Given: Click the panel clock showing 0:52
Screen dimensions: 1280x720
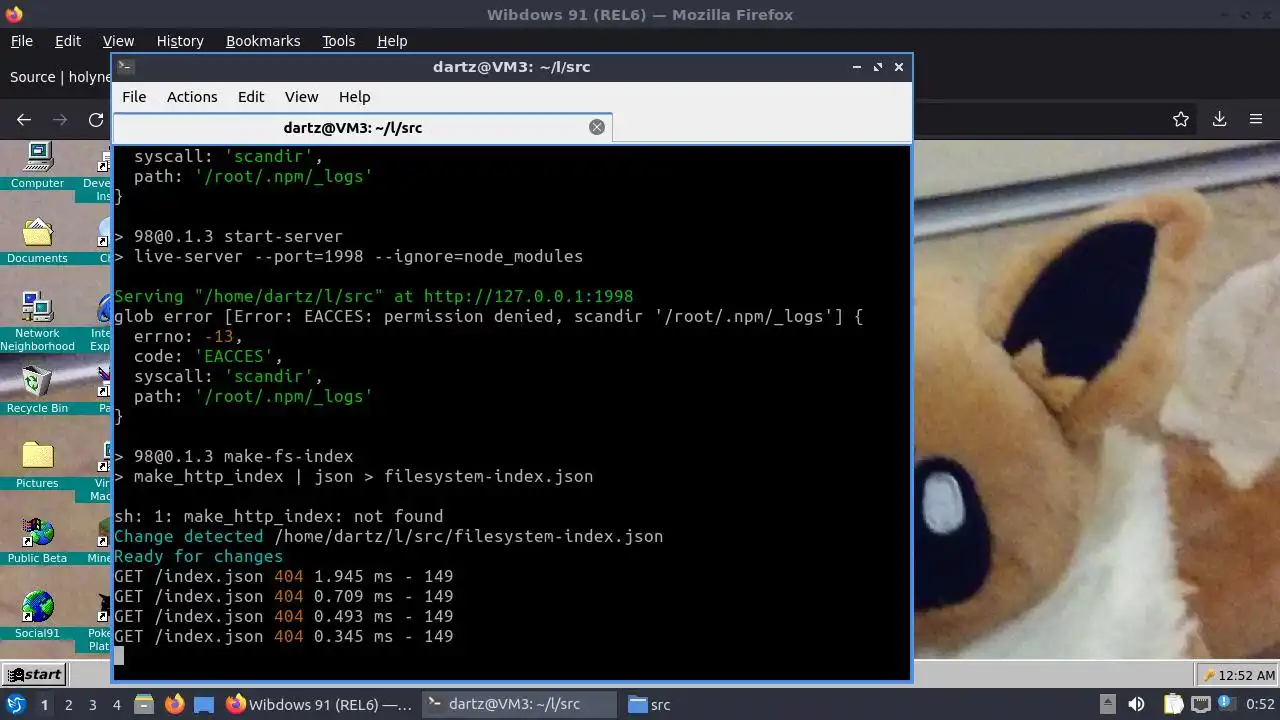Looking at the screenshot, I should [x=1259, y=705].
